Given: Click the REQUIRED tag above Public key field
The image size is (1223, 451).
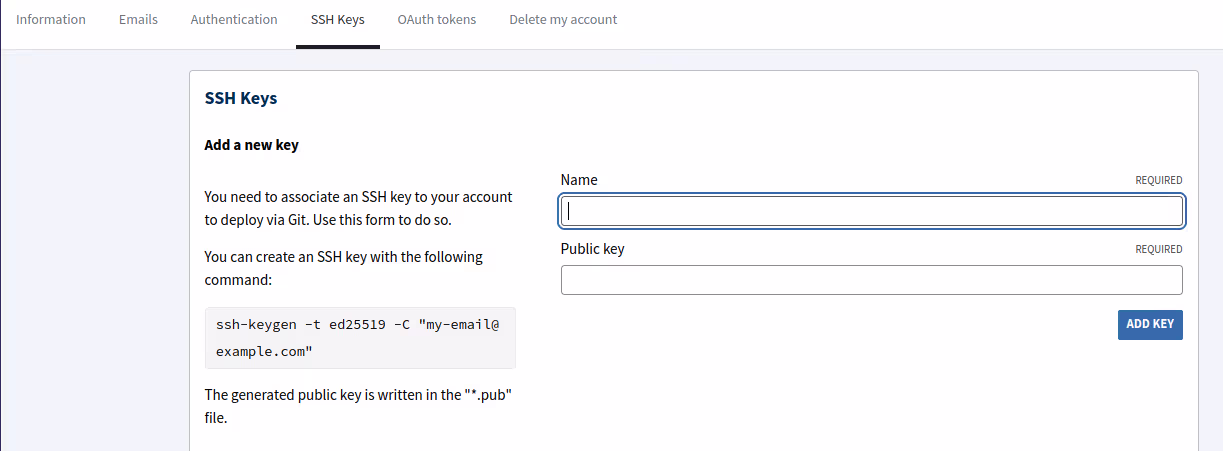Looking at the screenshot, I should (x=1158, y=250).
